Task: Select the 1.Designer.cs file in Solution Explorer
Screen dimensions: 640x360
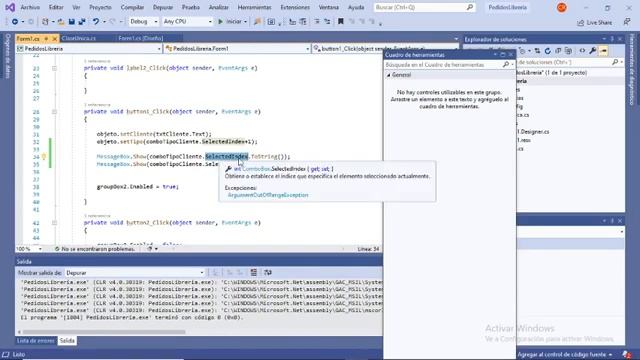Action: [533, 132]
